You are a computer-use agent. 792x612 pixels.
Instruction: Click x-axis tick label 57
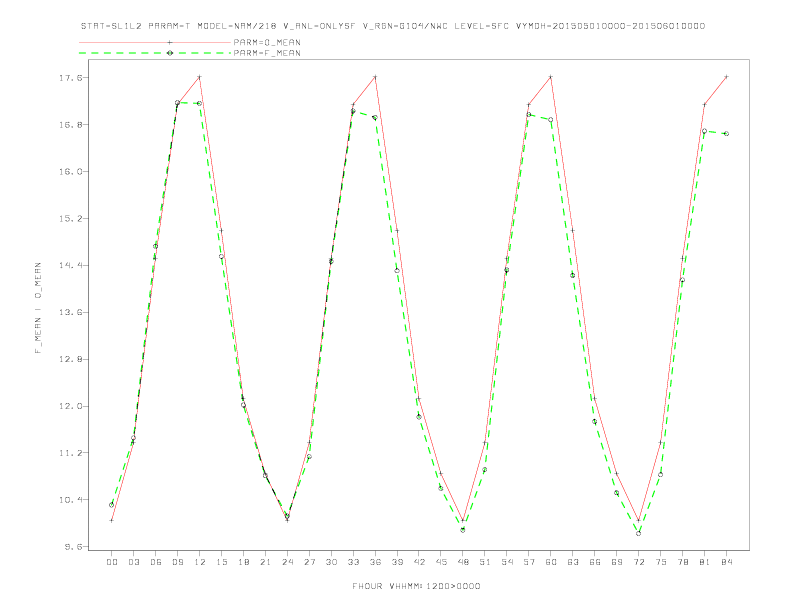(x=529, y=562)
